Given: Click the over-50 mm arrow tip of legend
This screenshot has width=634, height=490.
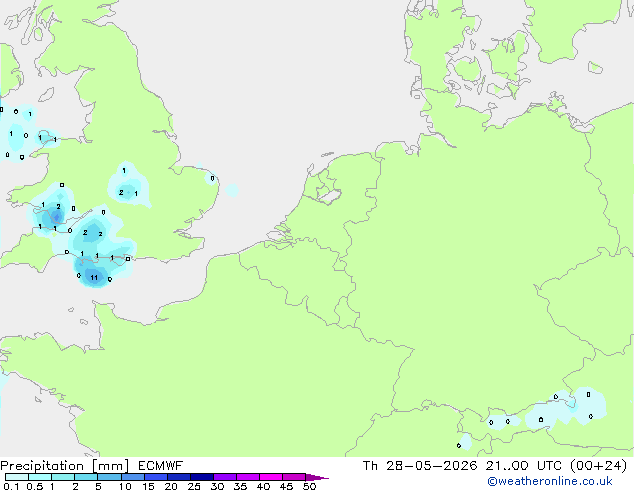Looking at the screenshot, I should [317, 477].
